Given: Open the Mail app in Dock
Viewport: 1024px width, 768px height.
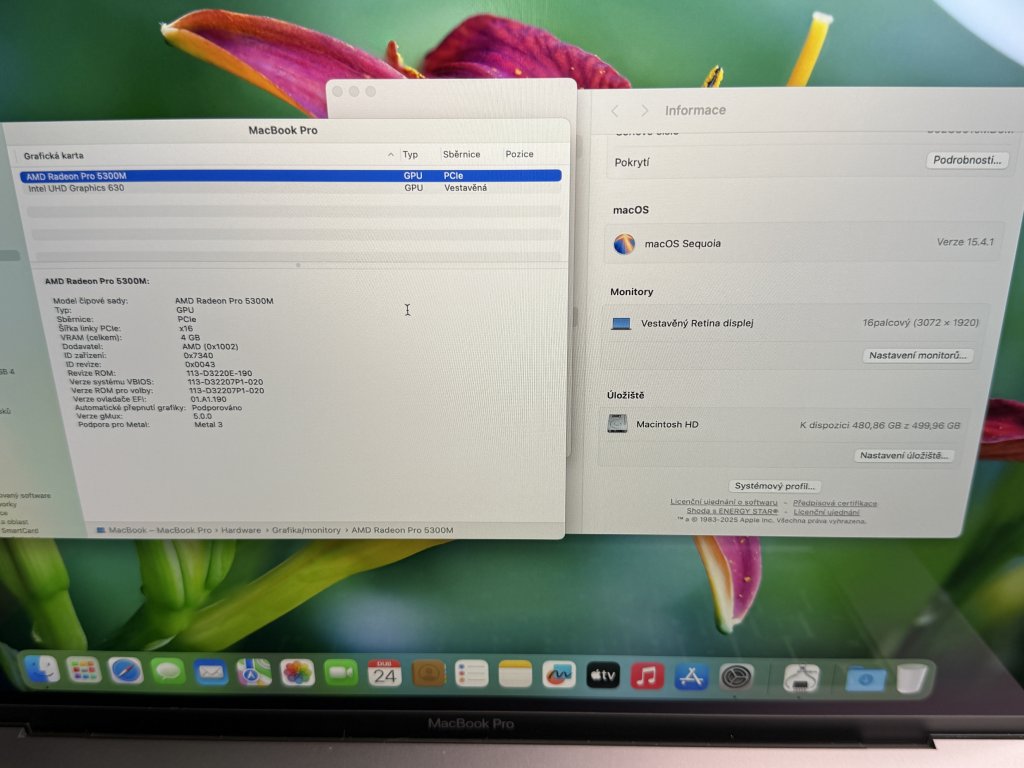Looking at the screenshot, I should tap(210, 673).
